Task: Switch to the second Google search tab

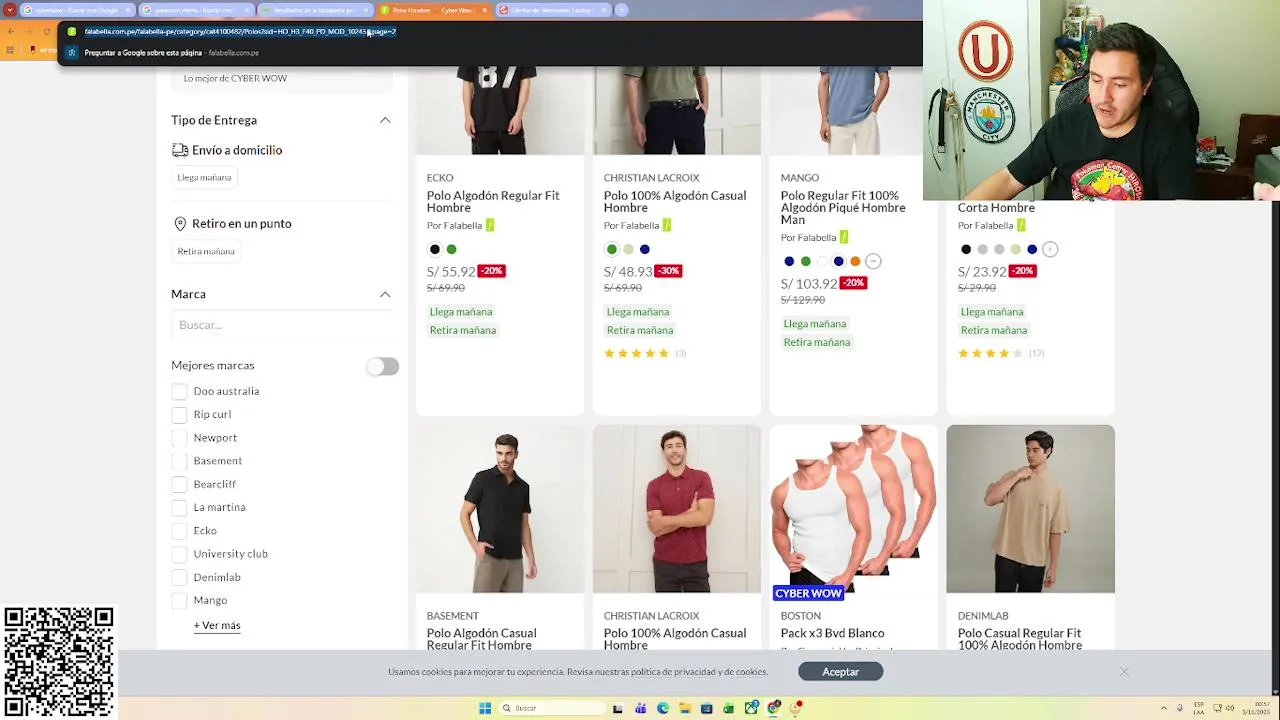Action: click(x=195, y=10)
